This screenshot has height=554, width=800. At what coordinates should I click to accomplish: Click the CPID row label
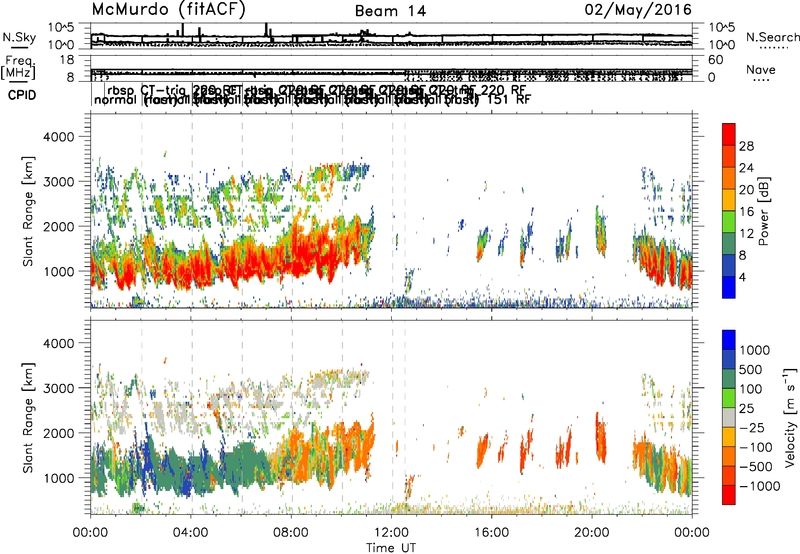tap(22, 95)
